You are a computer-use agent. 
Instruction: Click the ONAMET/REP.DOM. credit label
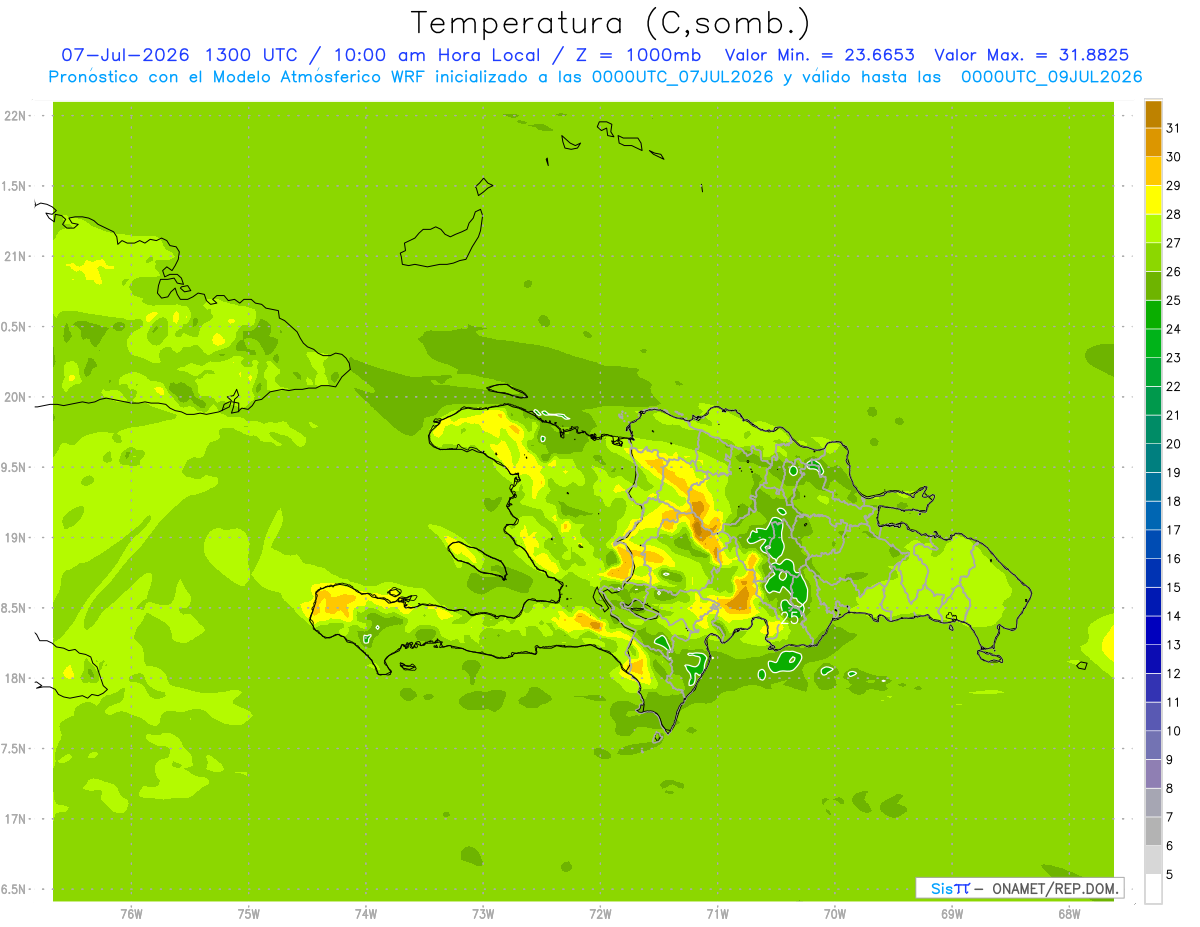click(x=1054, y=888)
